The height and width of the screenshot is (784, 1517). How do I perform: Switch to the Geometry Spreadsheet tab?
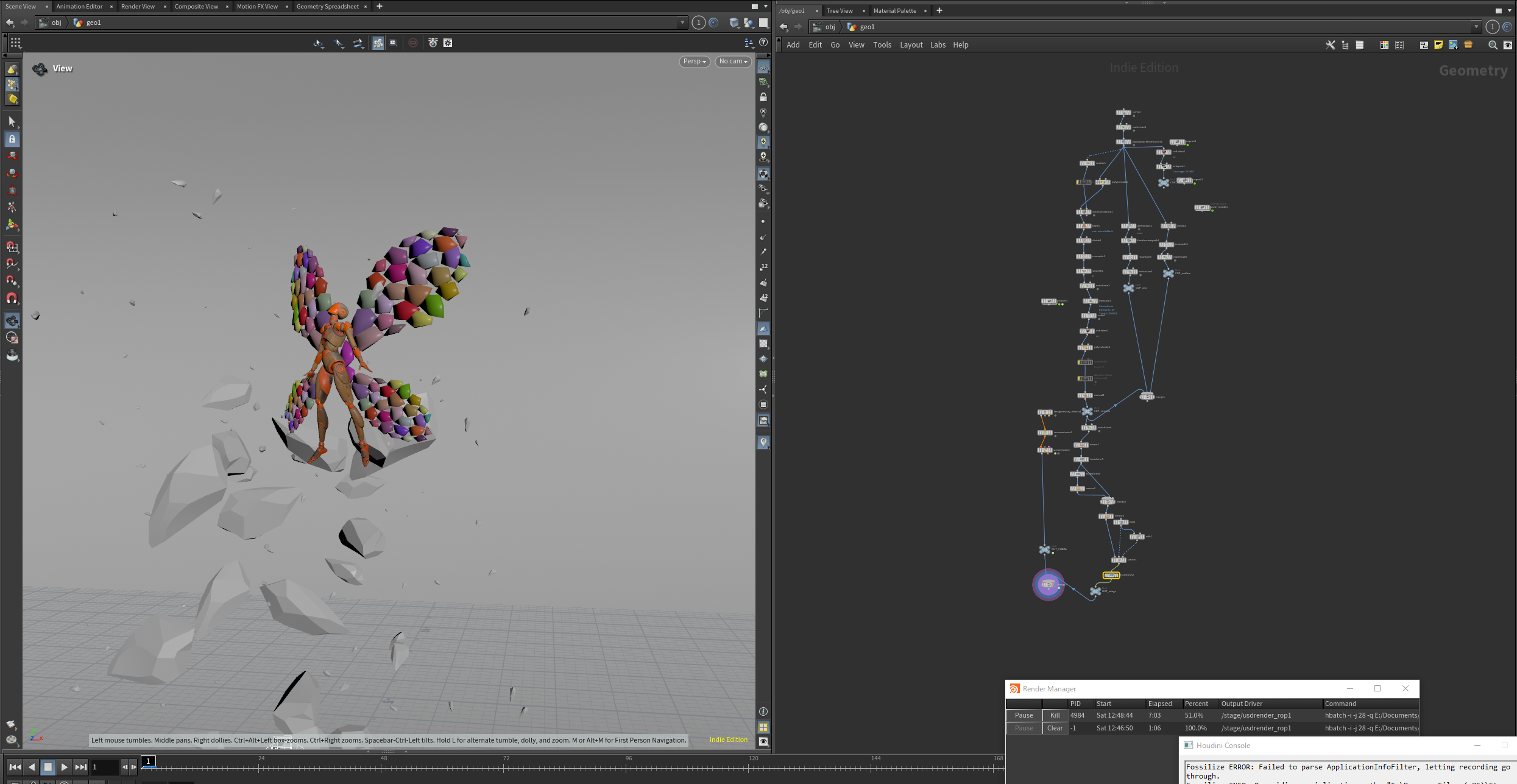point(328,7)
